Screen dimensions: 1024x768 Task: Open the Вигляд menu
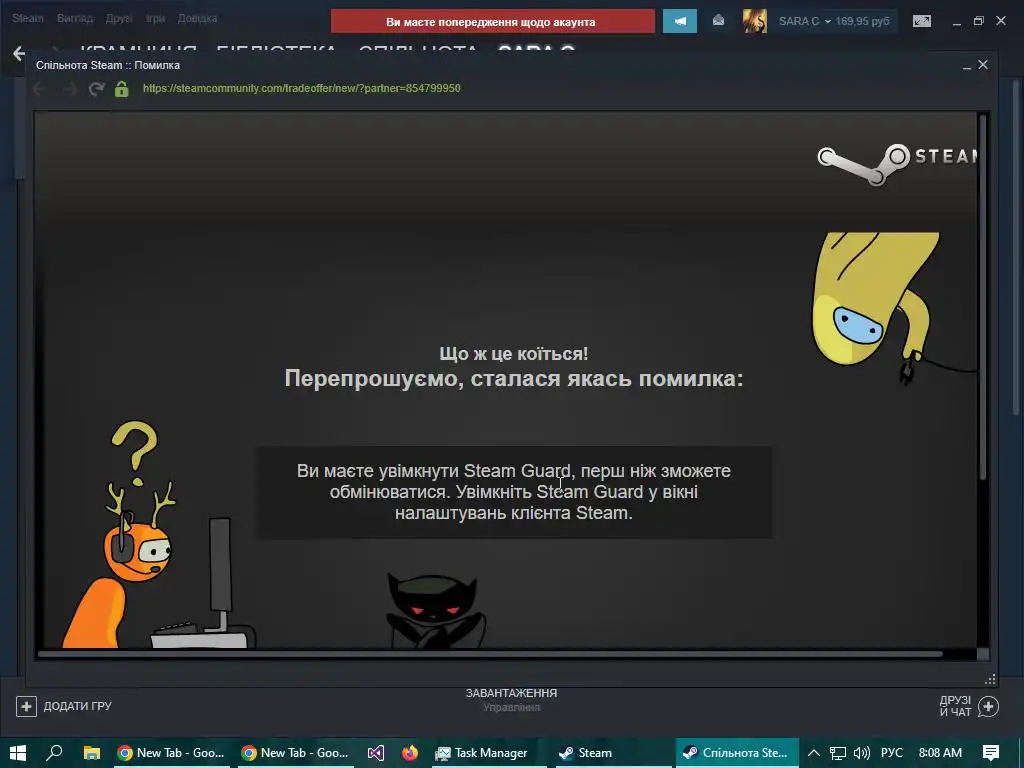(74, 18)
